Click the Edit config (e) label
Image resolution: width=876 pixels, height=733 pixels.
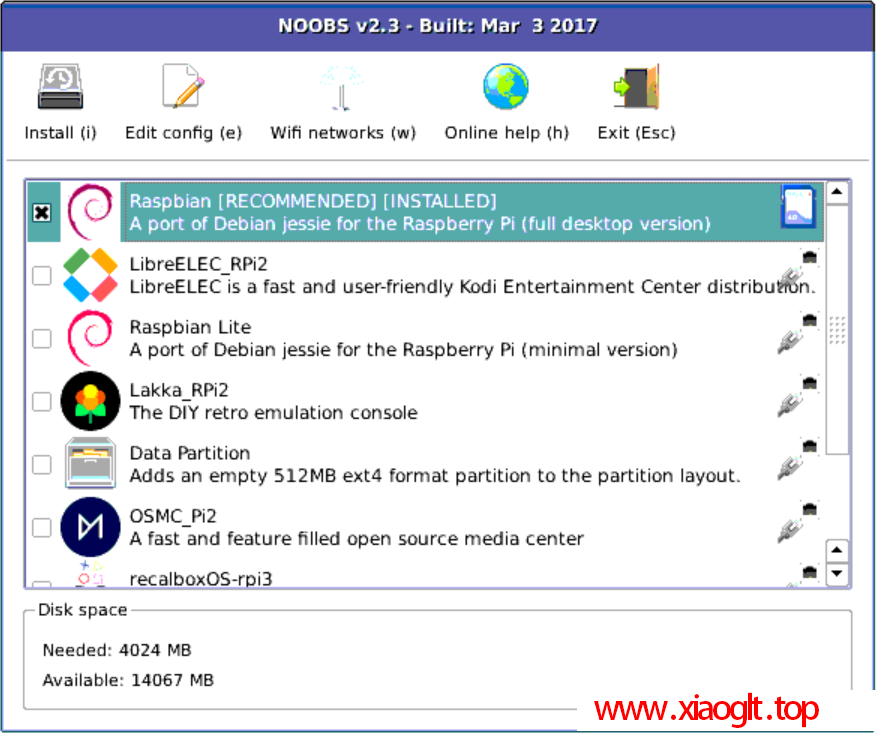pos(183,133)
